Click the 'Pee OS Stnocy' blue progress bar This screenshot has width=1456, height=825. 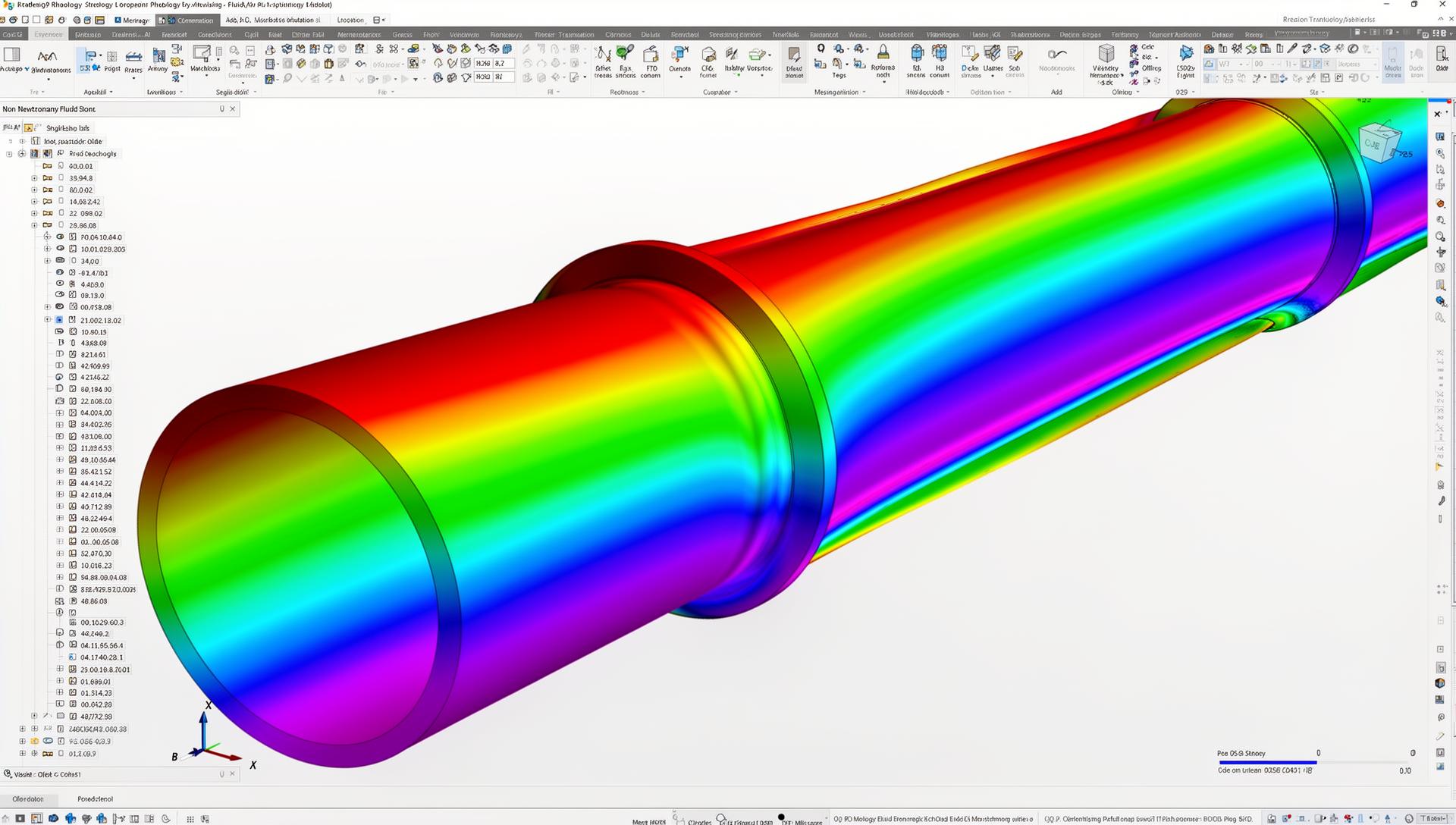(x=1267, y=762)
